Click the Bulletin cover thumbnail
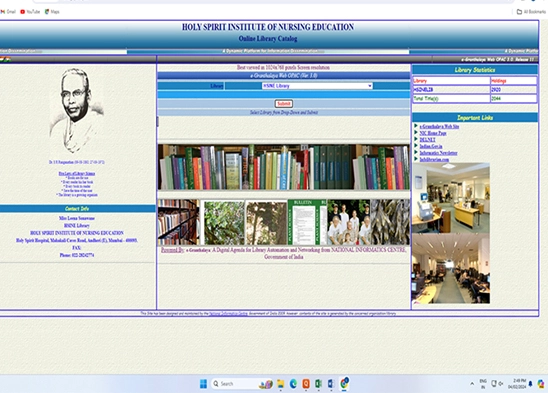 point(307,222)
